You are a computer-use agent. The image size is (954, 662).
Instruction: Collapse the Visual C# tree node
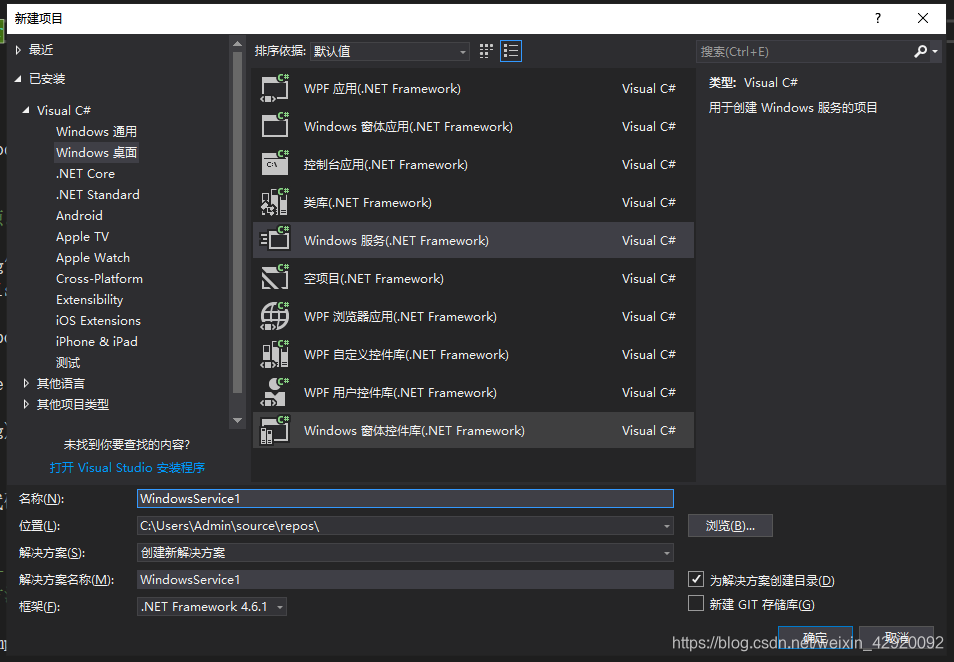pyautogui.click(x=26, y=110)
